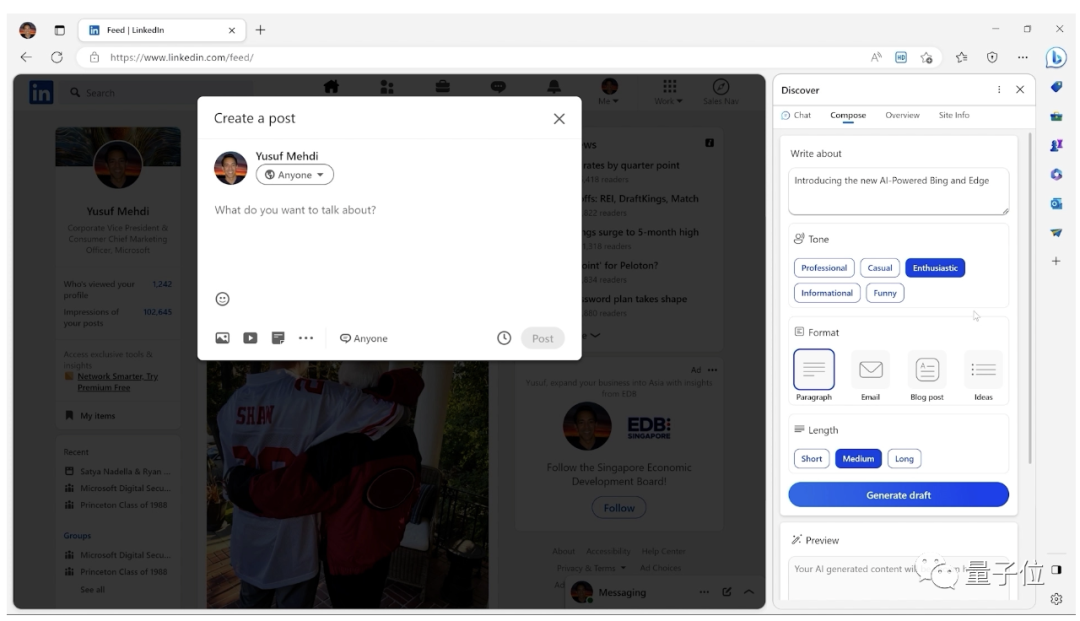
Task: Add a video to the post
Action: [250, 338]
